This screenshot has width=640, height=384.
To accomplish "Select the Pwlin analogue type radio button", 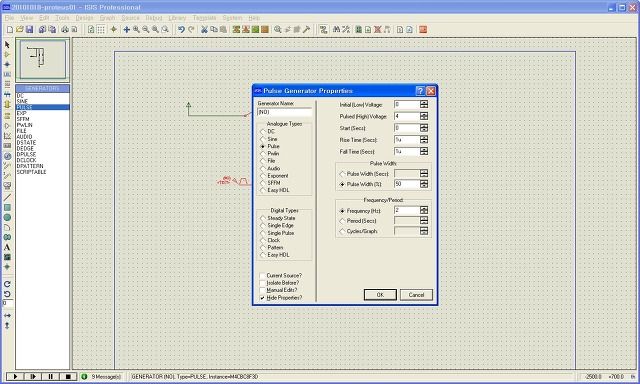I will (263, 153).
